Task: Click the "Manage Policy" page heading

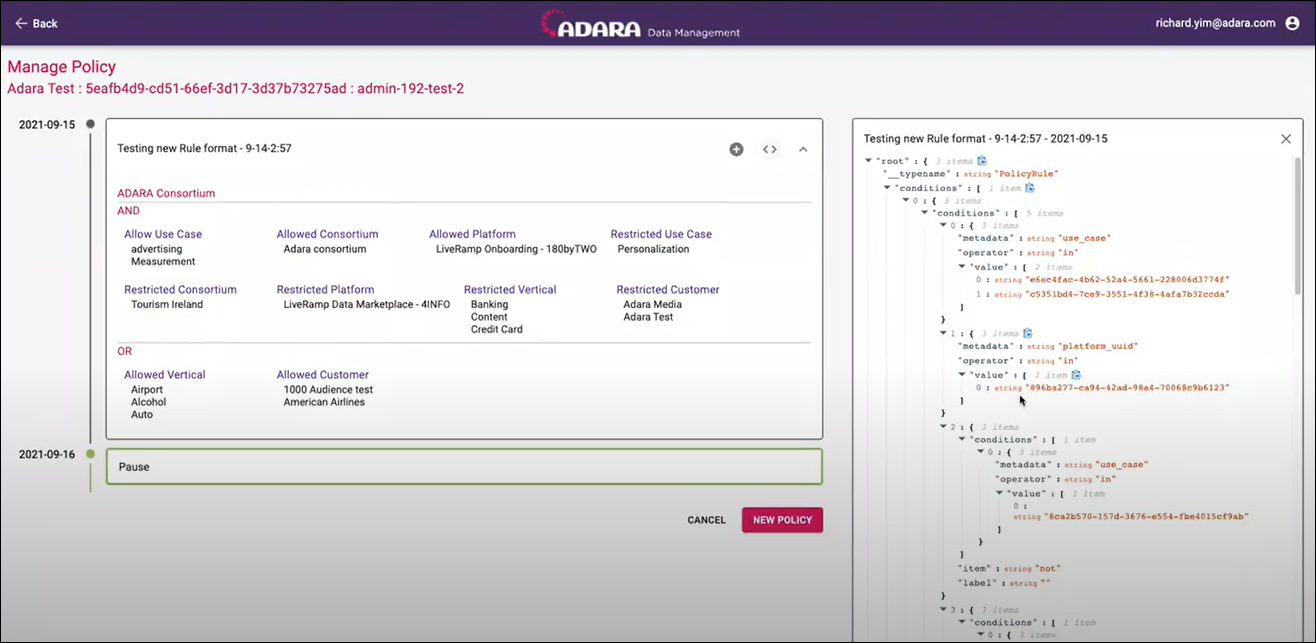Action: coord(62,67)
